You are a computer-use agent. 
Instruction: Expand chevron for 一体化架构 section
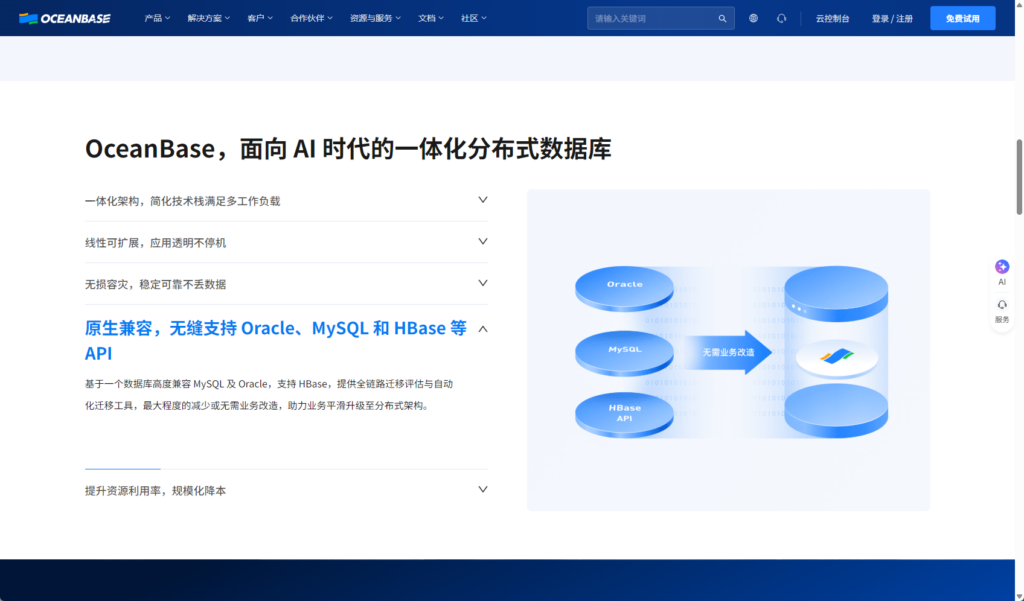(483, 200)
